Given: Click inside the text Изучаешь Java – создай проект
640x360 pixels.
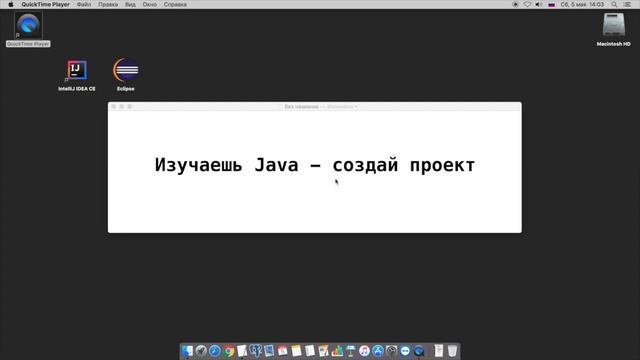Looking at the screenshot, I should (x=315, y=165).
